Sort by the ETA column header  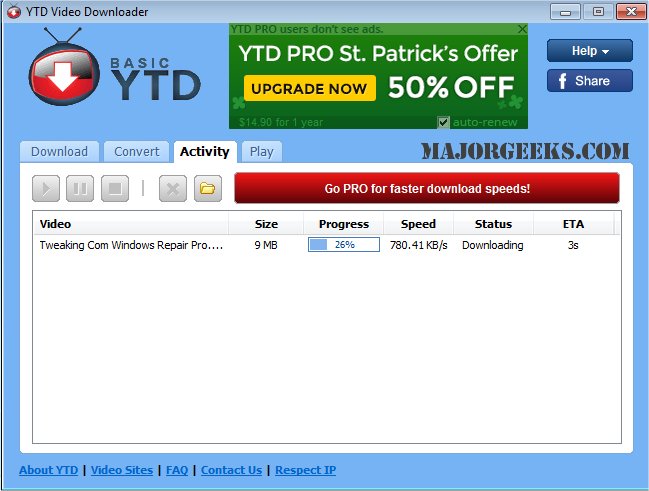(x=573, y=224)
